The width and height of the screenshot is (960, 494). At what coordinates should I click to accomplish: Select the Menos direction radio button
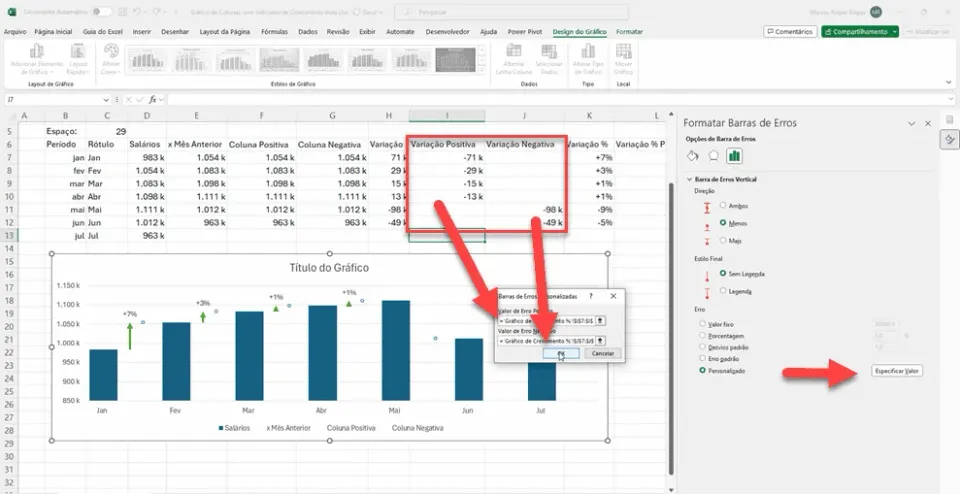tap(723, 223)
